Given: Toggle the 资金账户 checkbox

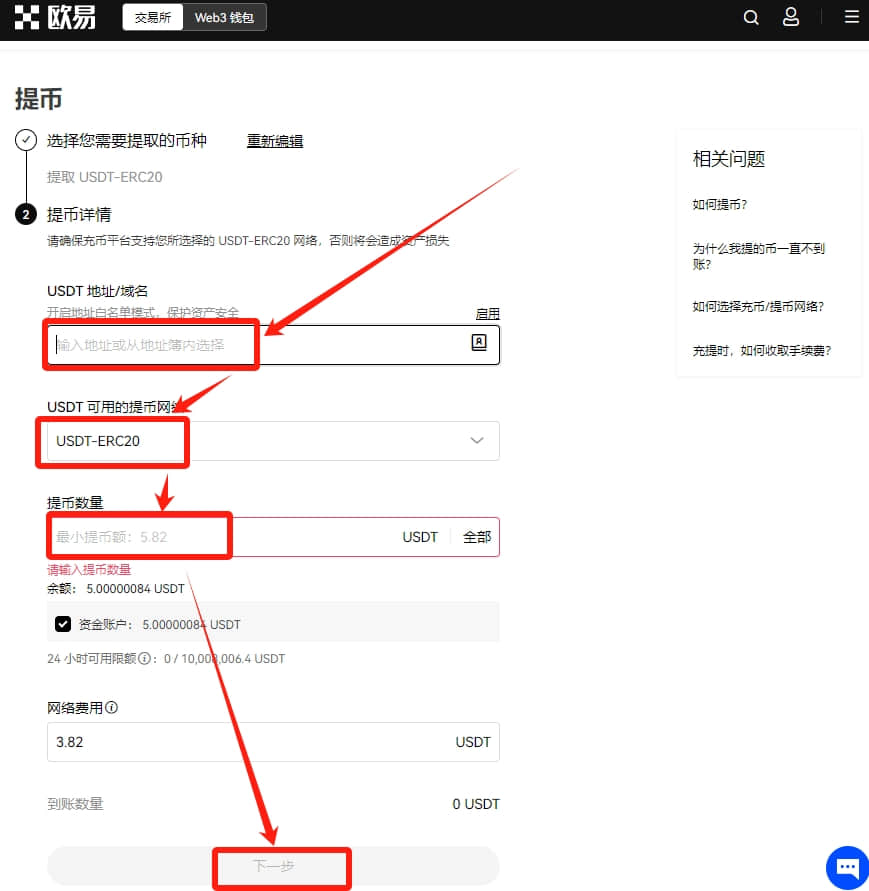Looking at the screenshot, I should pyautogui.click(x=63, y=624).
